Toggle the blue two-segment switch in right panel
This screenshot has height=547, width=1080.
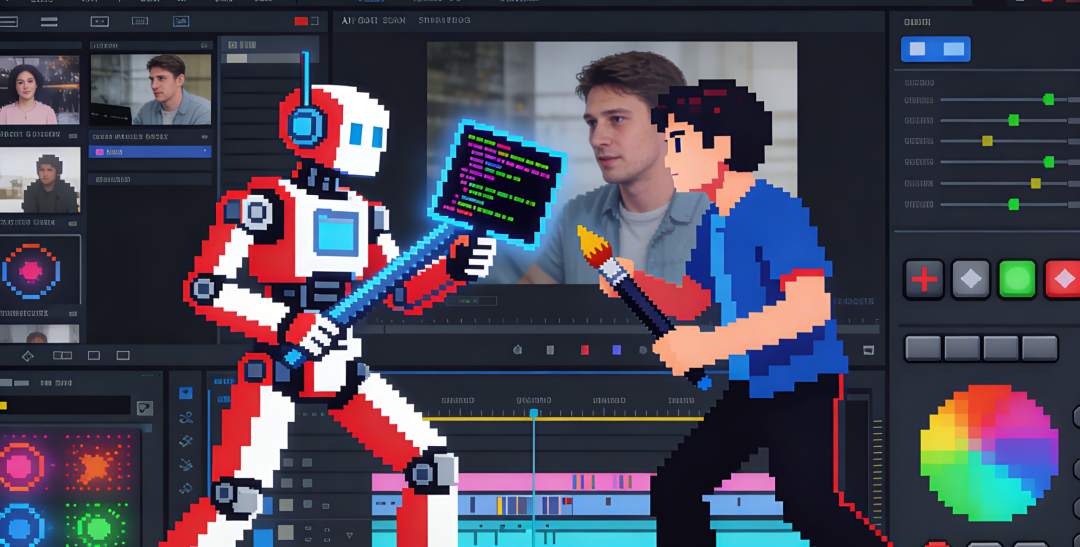pos(935,49)
